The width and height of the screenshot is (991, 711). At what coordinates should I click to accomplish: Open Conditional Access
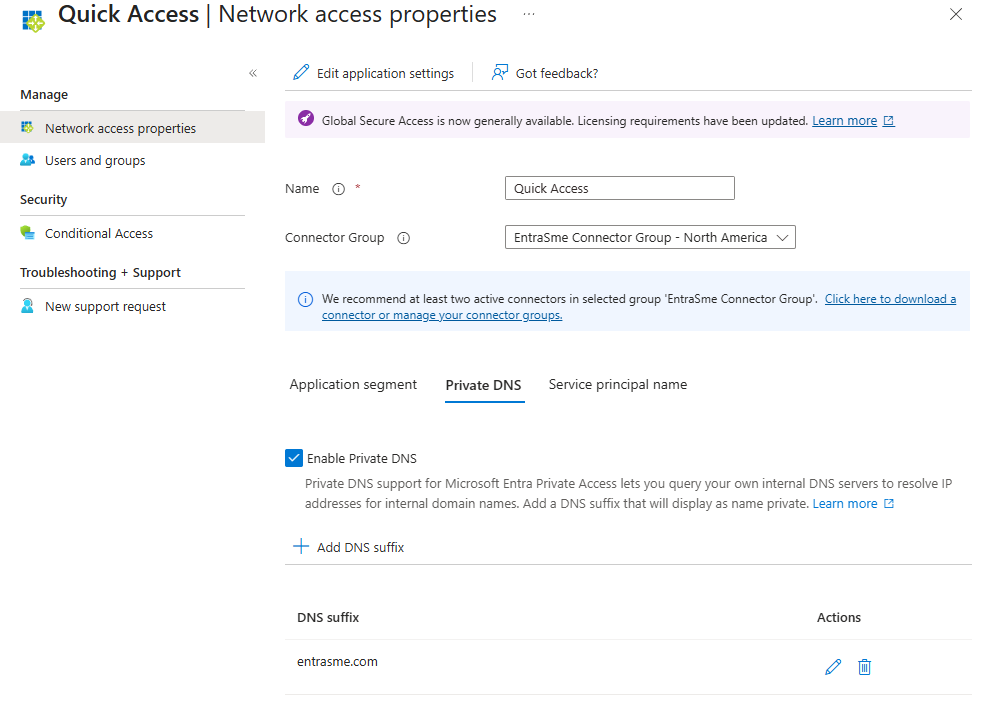99,234
